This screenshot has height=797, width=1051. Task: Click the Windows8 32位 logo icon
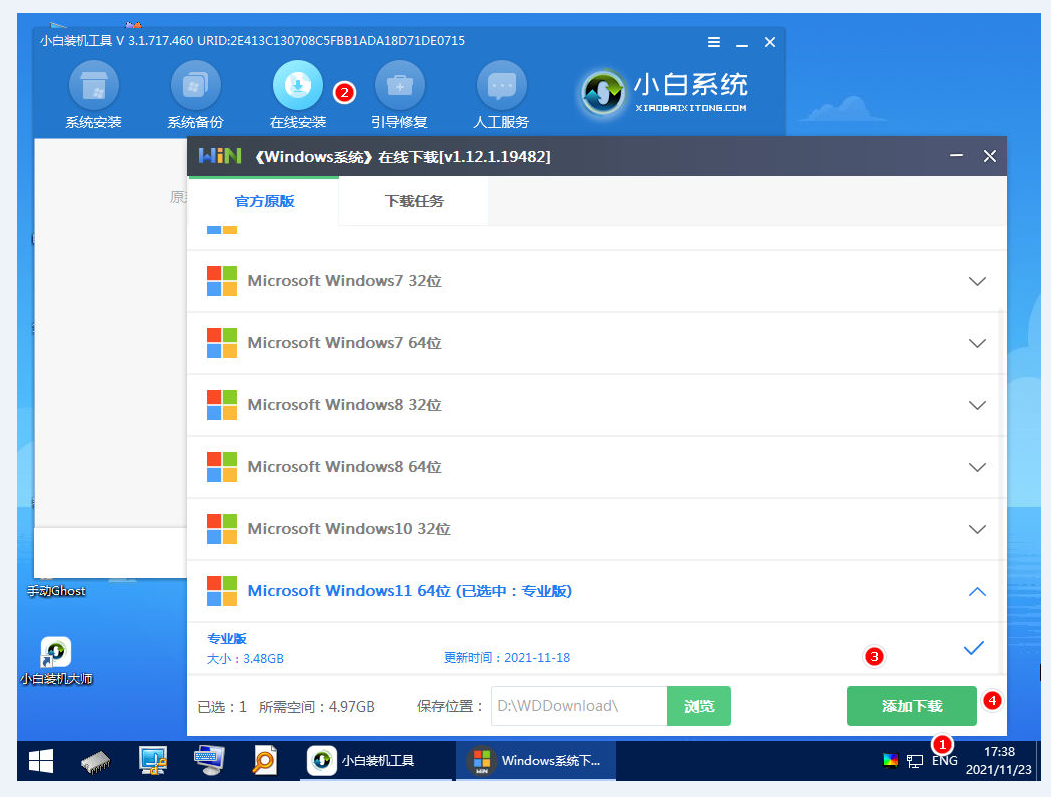(222, 405)
